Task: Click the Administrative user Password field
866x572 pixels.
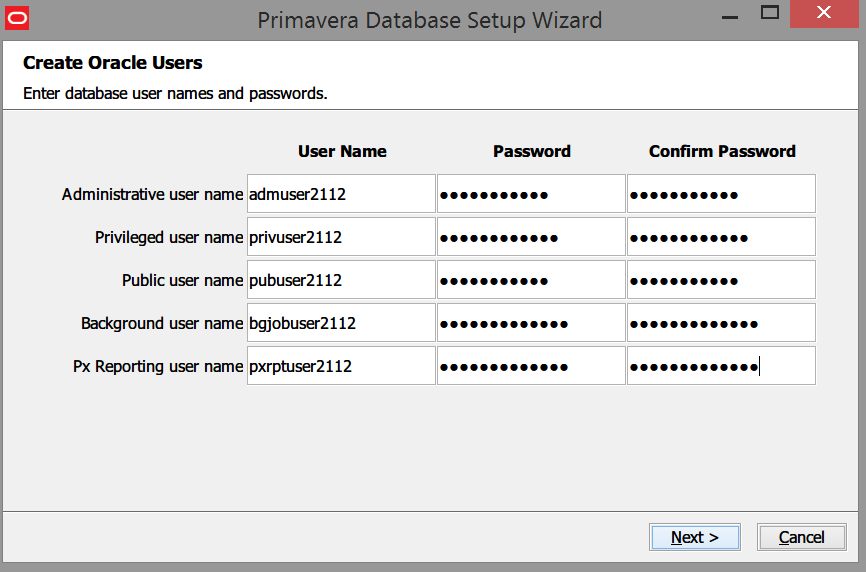Action: tap(531, 194)
